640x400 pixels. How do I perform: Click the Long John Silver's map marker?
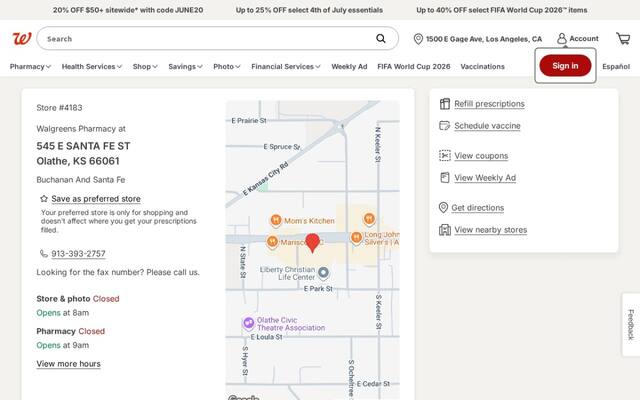tap(356, 238)
